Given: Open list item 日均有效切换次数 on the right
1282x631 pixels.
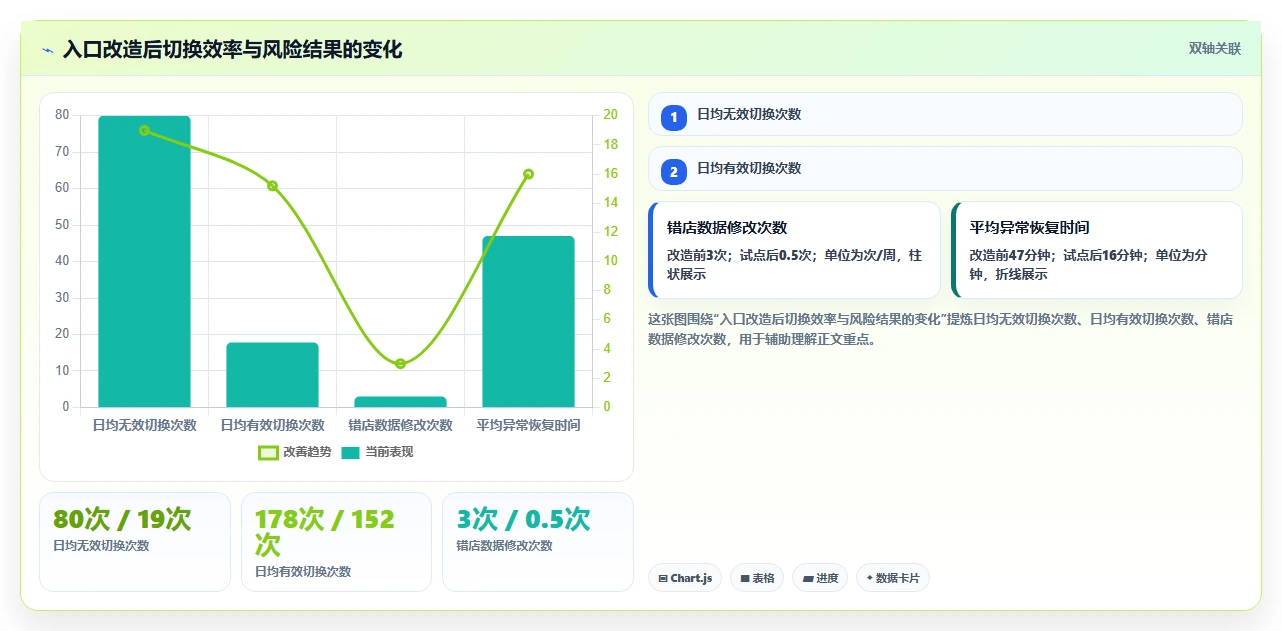Looking at the screenshot, I should coord(945,168).
